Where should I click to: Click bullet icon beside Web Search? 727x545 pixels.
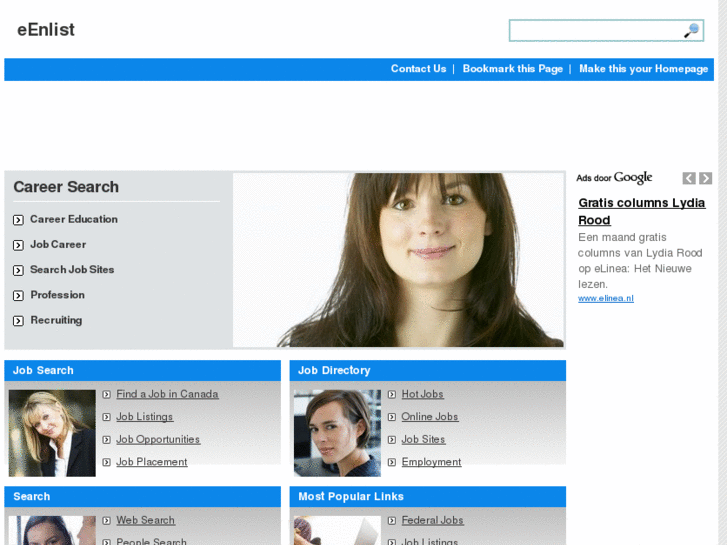point(107,520)
